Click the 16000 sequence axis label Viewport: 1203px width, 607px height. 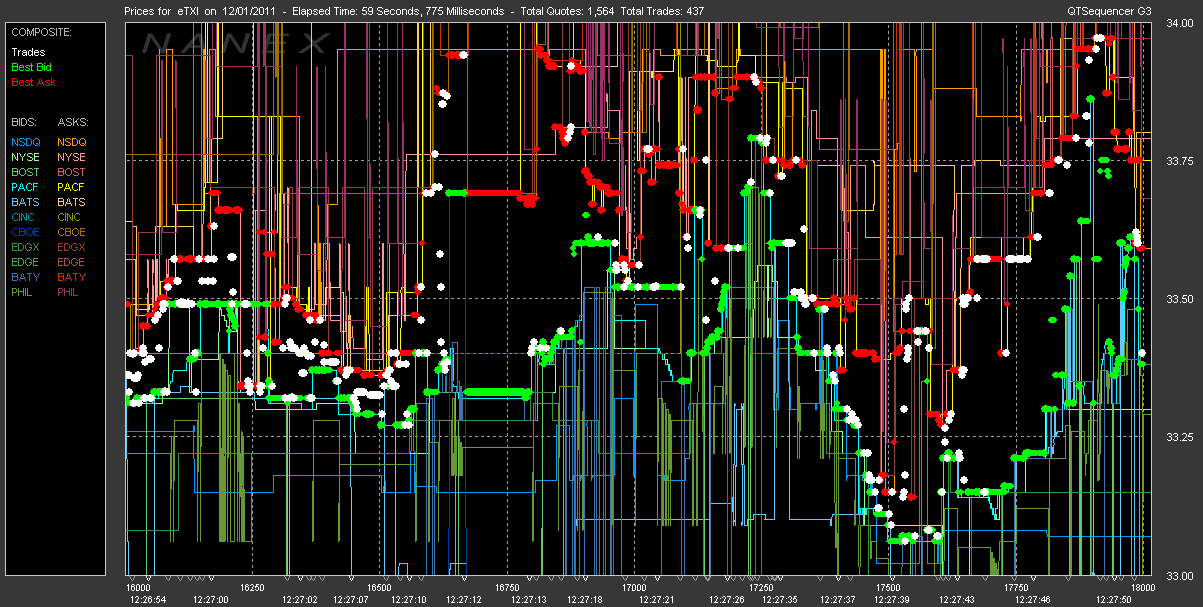click(139, 587)
